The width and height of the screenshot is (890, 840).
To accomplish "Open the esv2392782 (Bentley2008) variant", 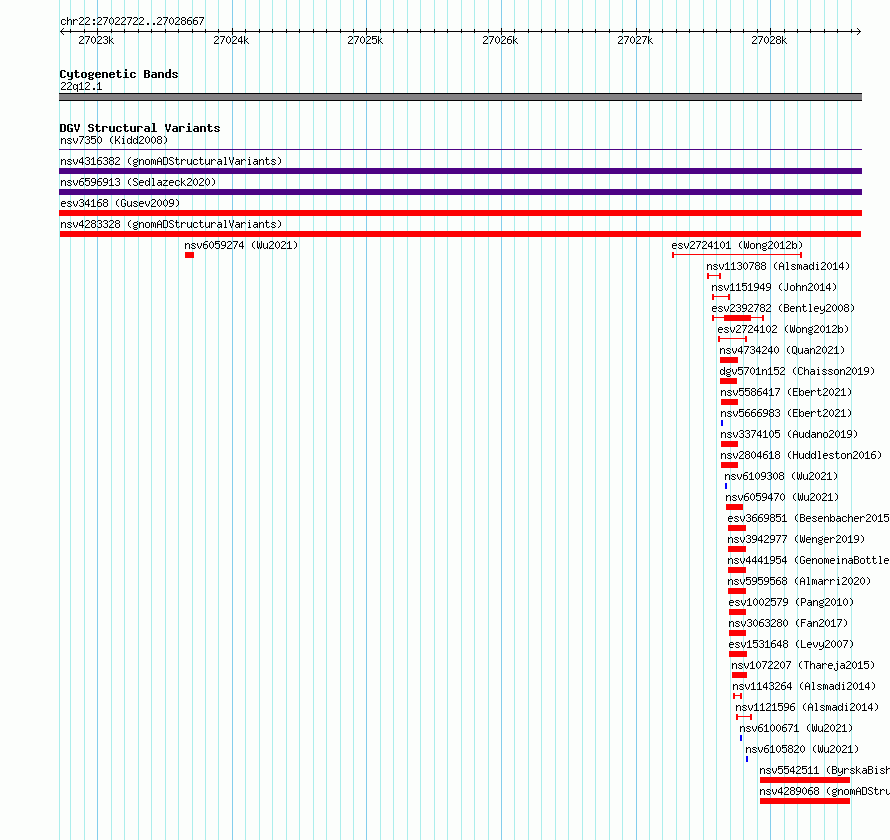I will (738, 318).
